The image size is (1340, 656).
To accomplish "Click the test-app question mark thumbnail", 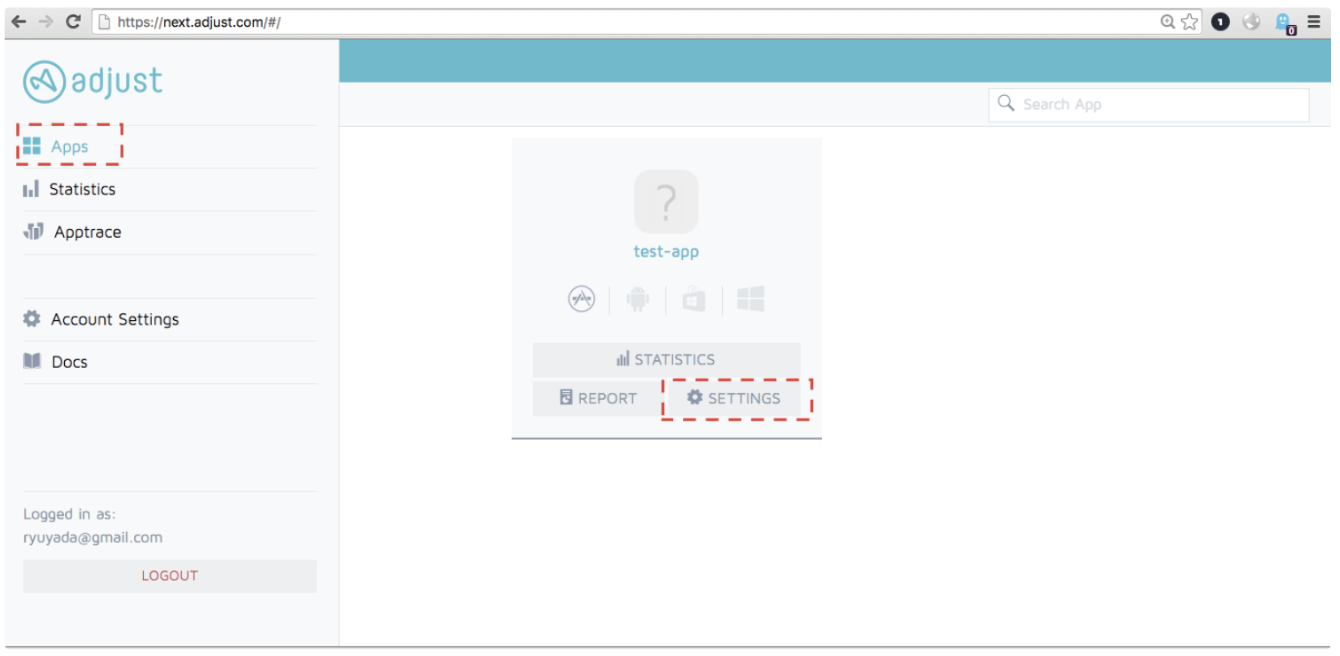I will pyautogui.click(x=666, y=202).
